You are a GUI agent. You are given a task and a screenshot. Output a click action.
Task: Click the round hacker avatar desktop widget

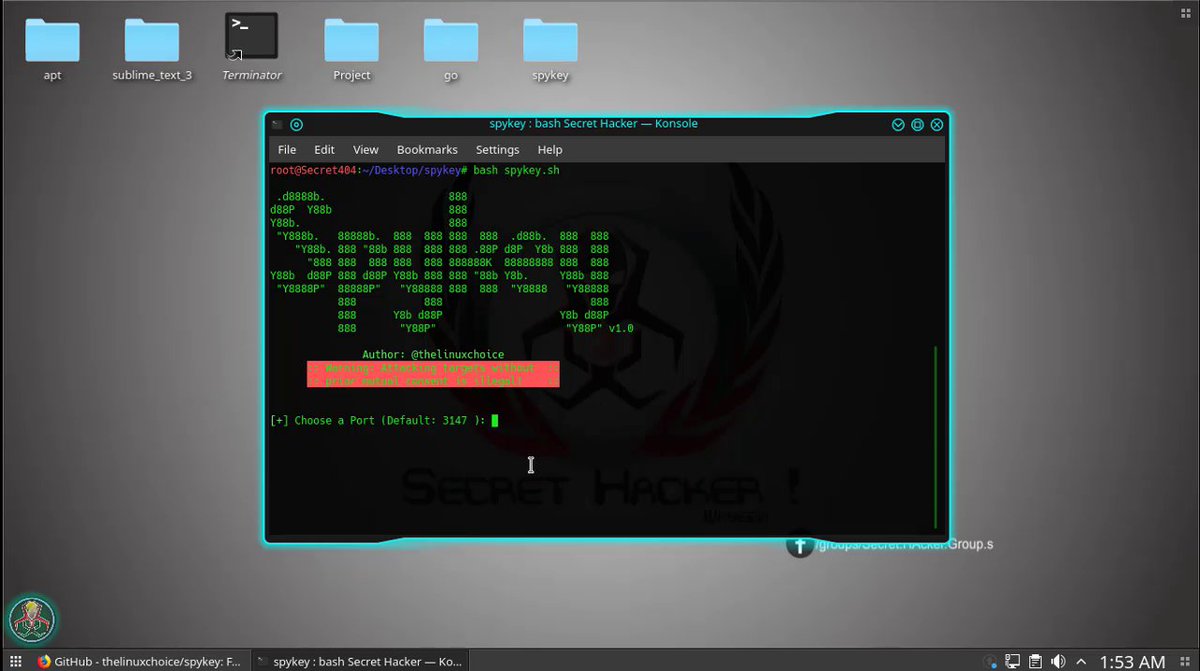click(x=32, y=619)
